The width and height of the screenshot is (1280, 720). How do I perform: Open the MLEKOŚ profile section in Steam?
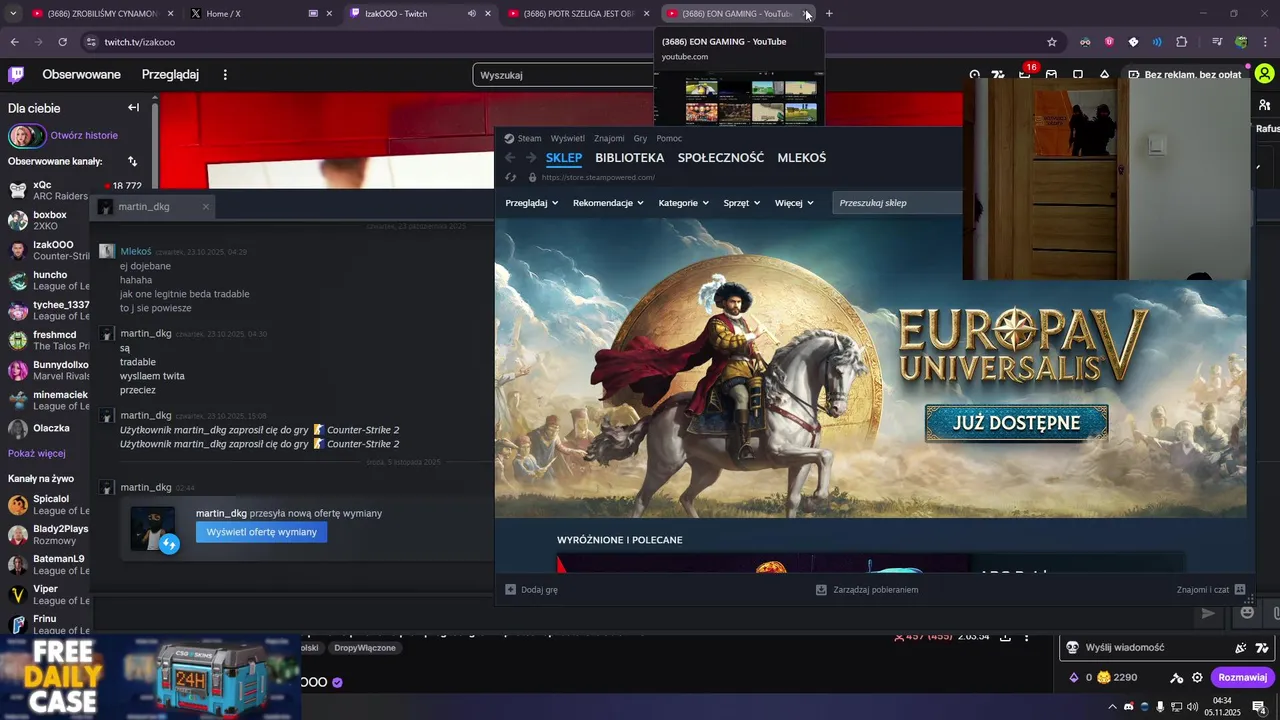[x=802, y=158]
